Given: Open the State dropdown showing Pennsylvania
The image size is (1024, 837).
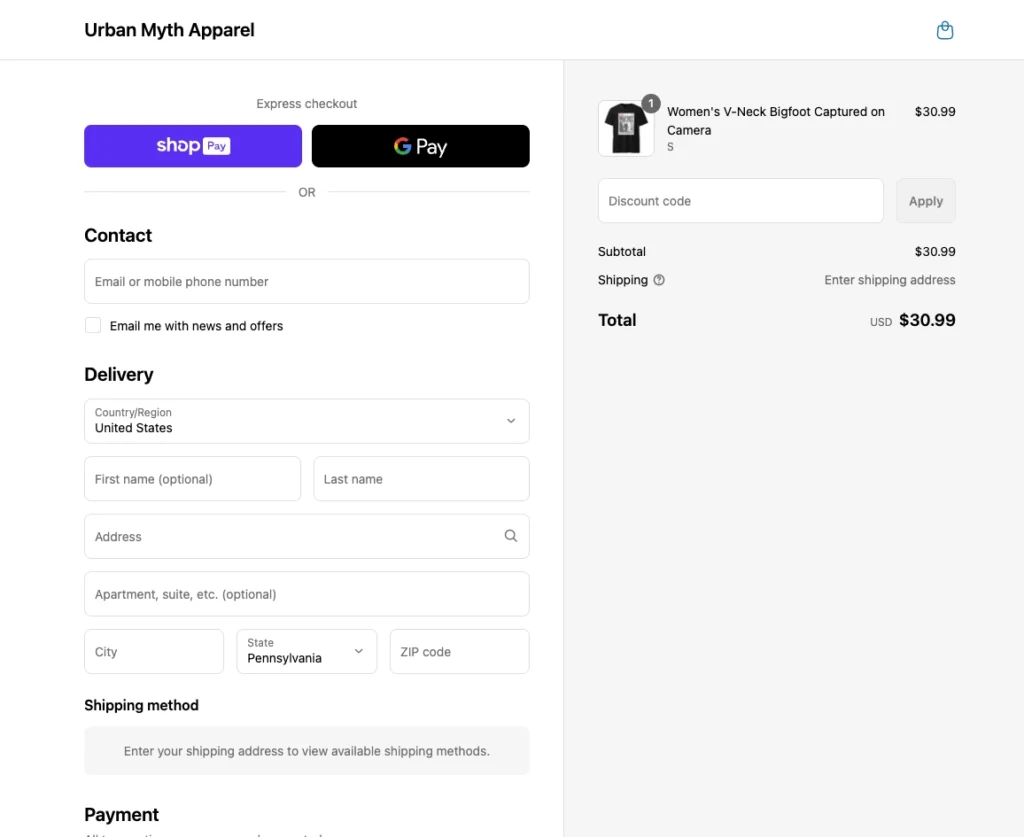Looking at the screenshot, I should click(307, 652).
